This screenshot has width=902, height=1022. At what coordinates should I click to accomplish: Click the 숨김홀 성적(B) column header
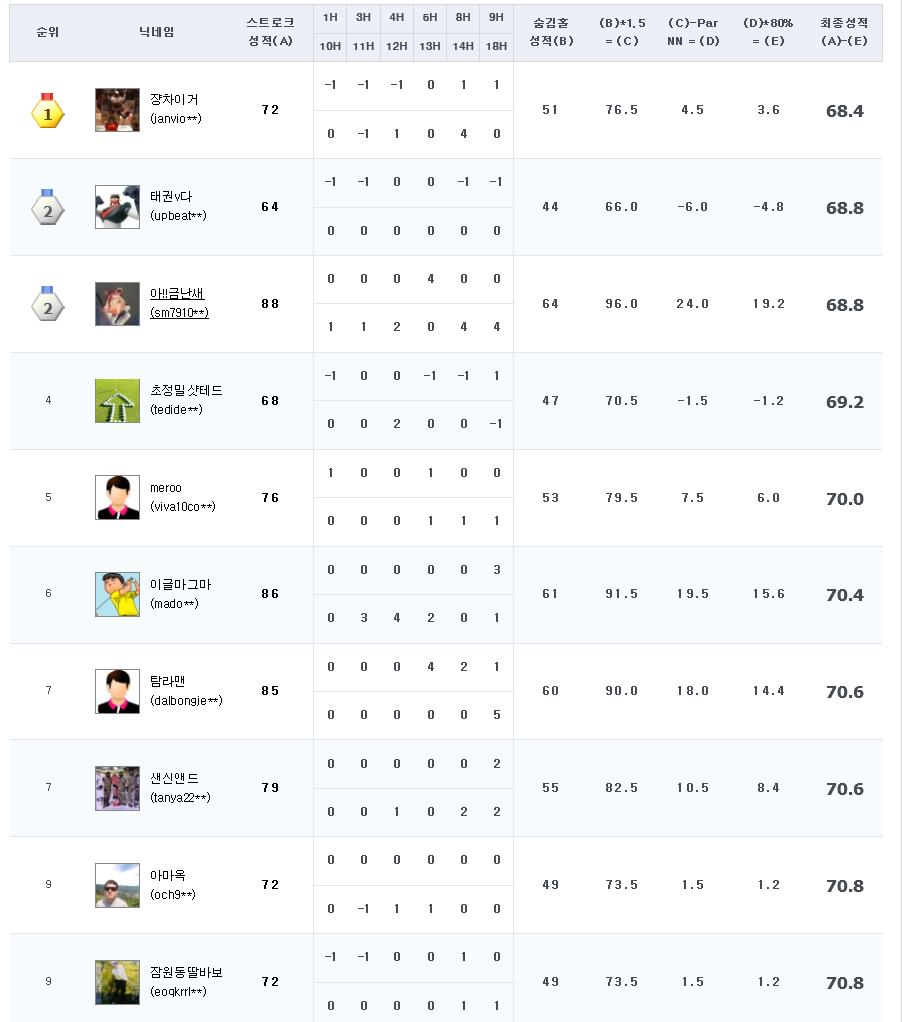pyautogui.click(x=550, y=32)
